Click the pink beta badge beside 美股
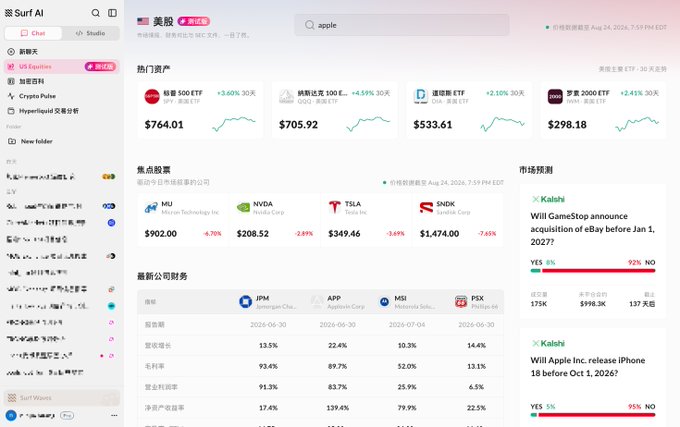680x427 pixels. (x=194, y=21)
